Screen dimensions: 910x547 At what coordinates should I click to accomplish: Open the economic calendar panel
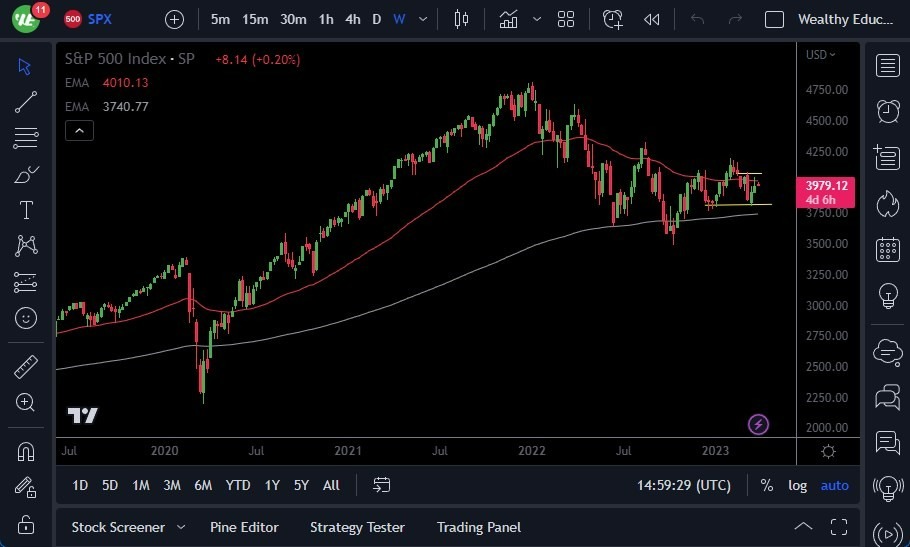point(888,250)
